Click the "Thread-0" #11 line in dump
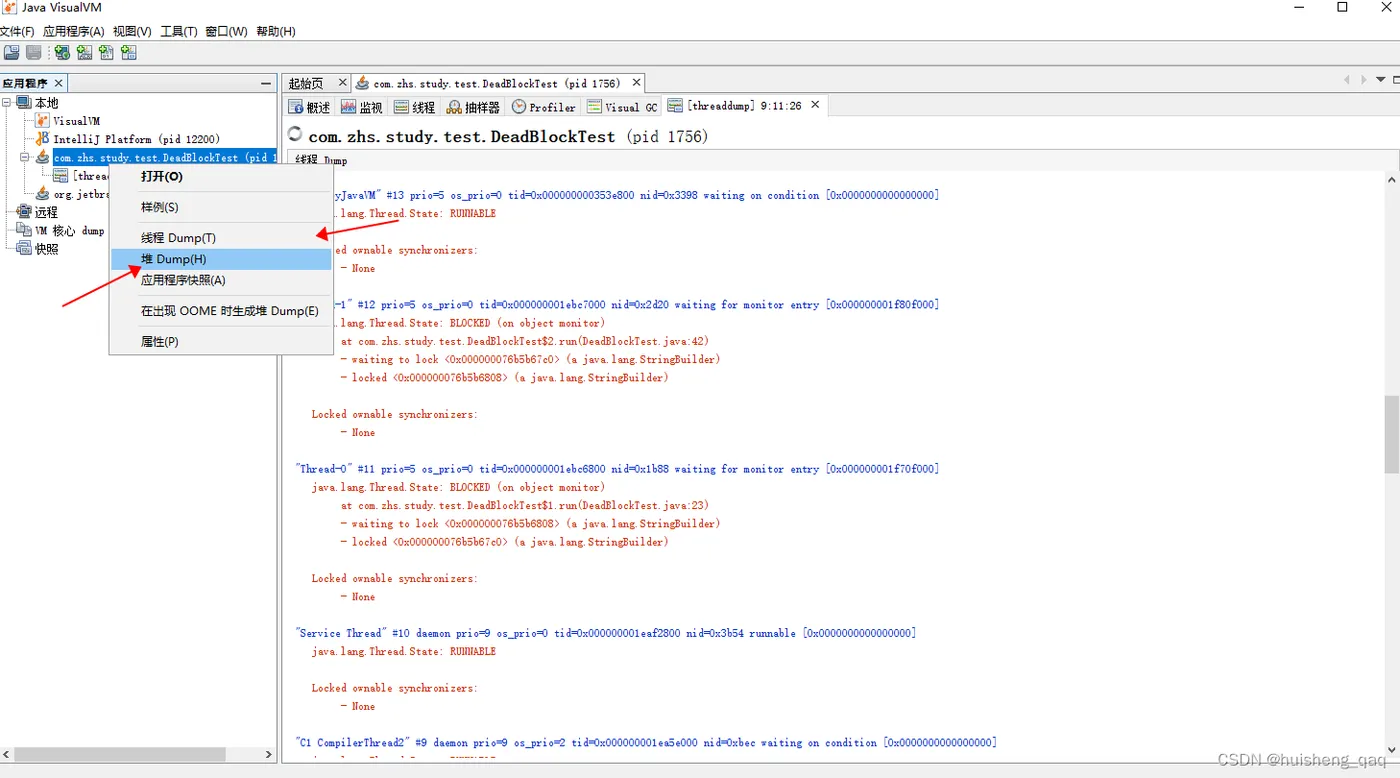The image size is (1400, 778). [617, 469]
